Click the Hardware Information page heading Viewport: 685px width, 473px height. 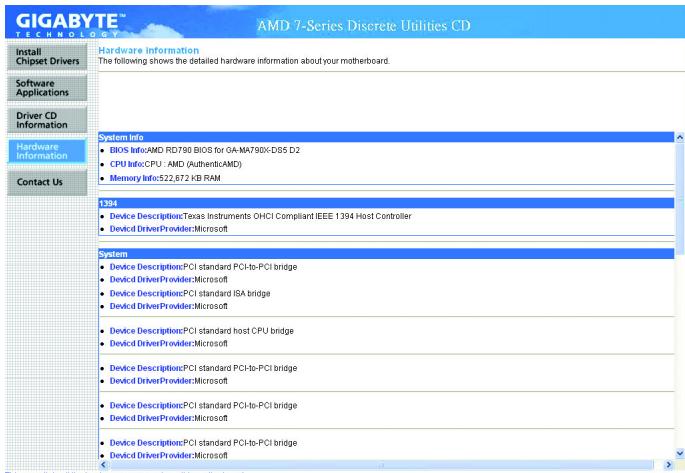point(149,51)
